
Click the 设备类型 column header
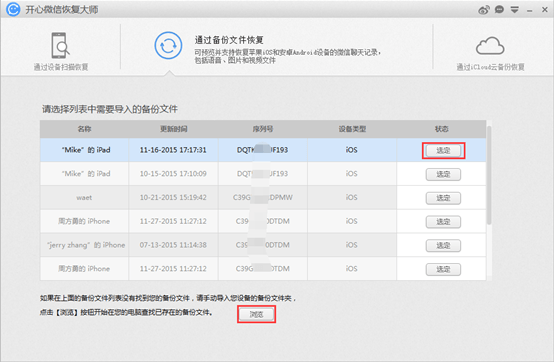[x=352, y=129]
